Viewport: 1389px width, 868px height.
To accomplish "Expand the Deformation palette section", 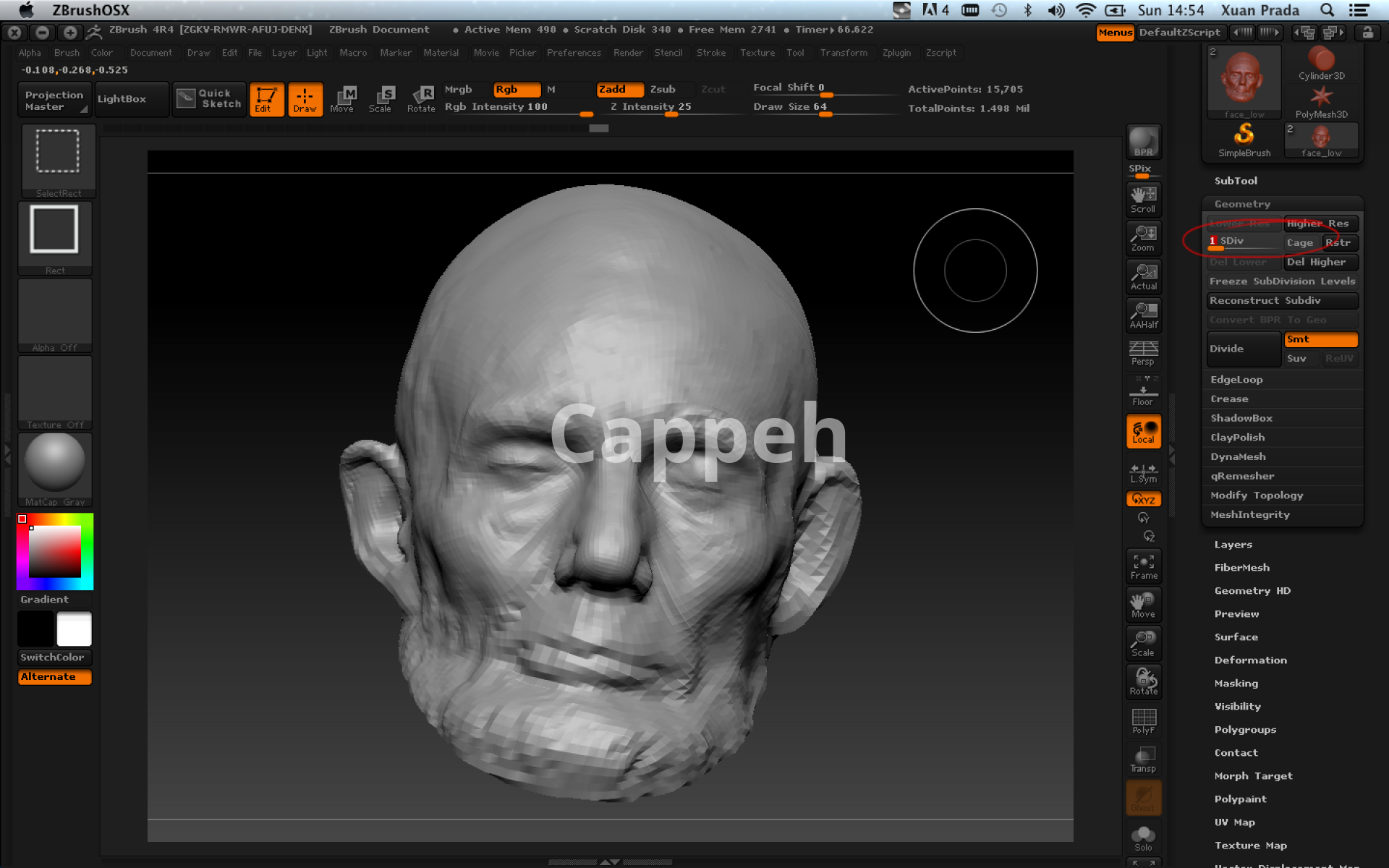I will point(1250,660).
